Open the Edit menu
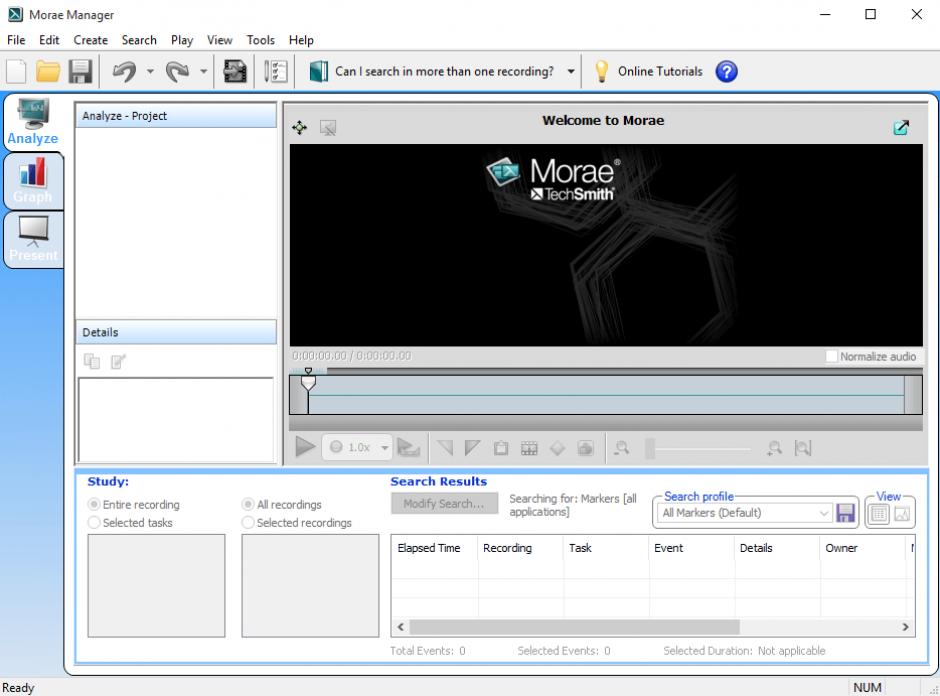Viewport: 940px width, 696px height. (x=49, y=40)
